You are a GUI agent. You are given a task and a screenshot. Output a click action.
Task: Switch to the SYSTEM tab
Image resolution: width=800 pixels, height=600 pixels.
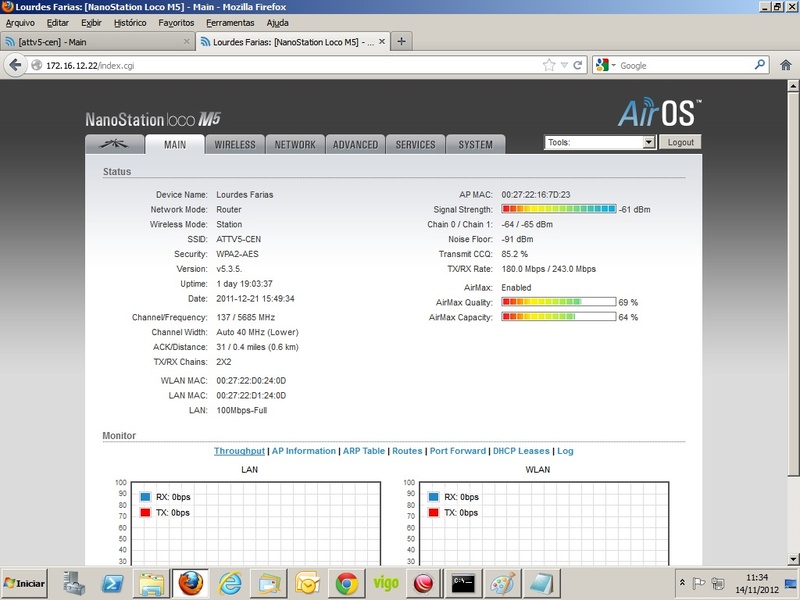(476, 144)
